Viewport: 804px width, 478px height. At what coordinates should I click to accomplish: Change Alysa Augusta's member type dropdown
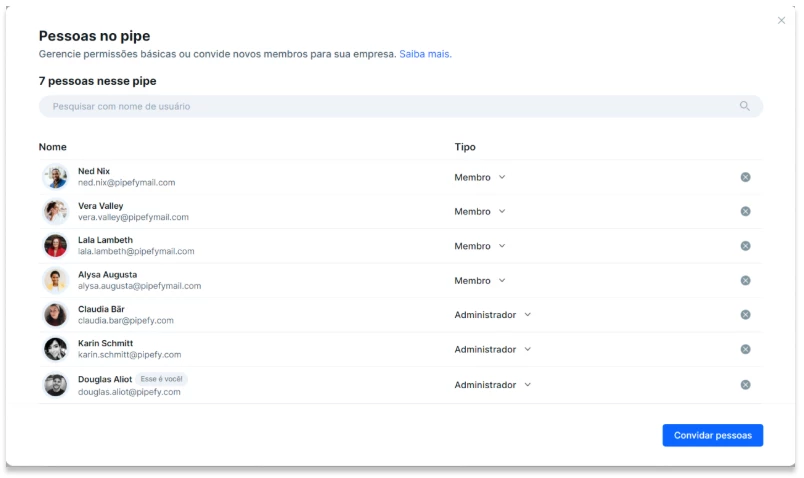click(480, 281)
